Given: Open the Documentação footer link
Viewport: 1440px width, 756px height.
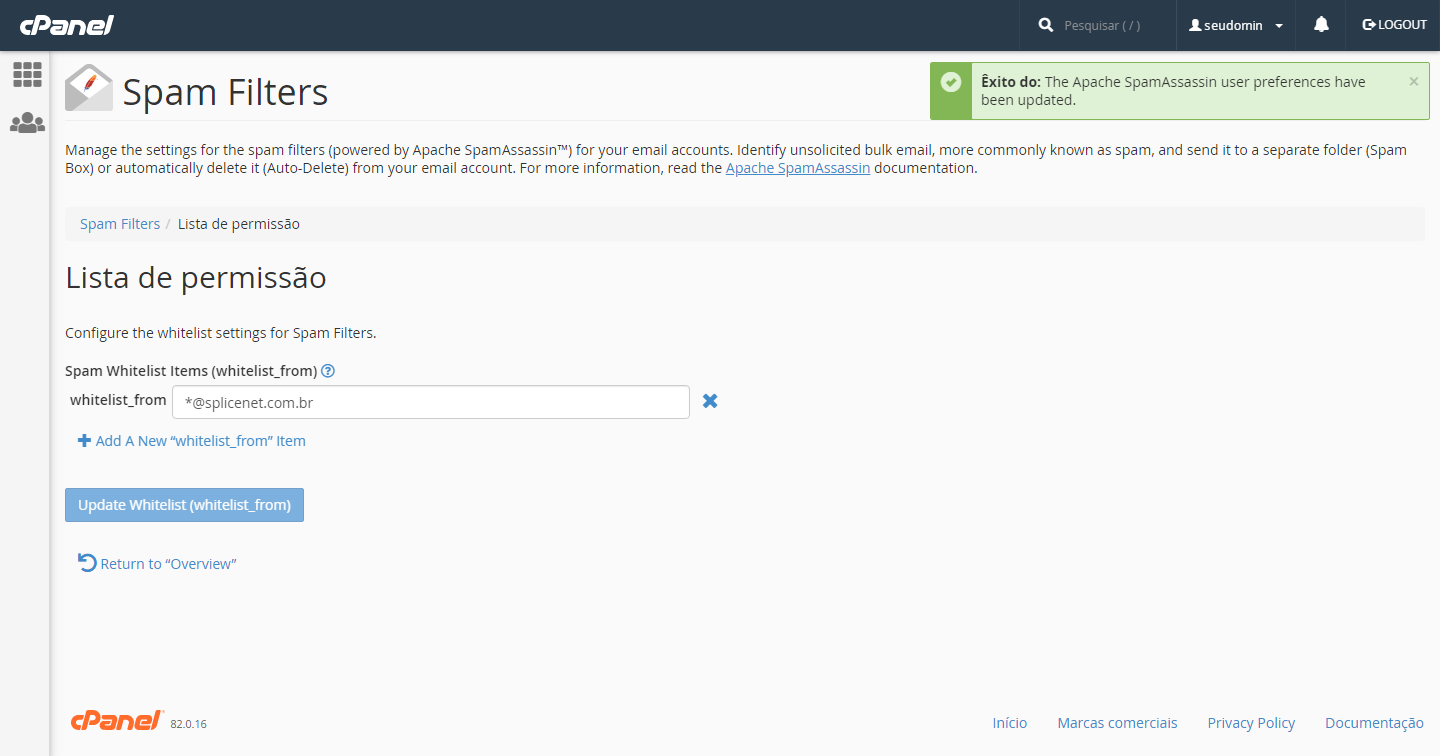Looking at the screenshot, I should (1374, 723).
